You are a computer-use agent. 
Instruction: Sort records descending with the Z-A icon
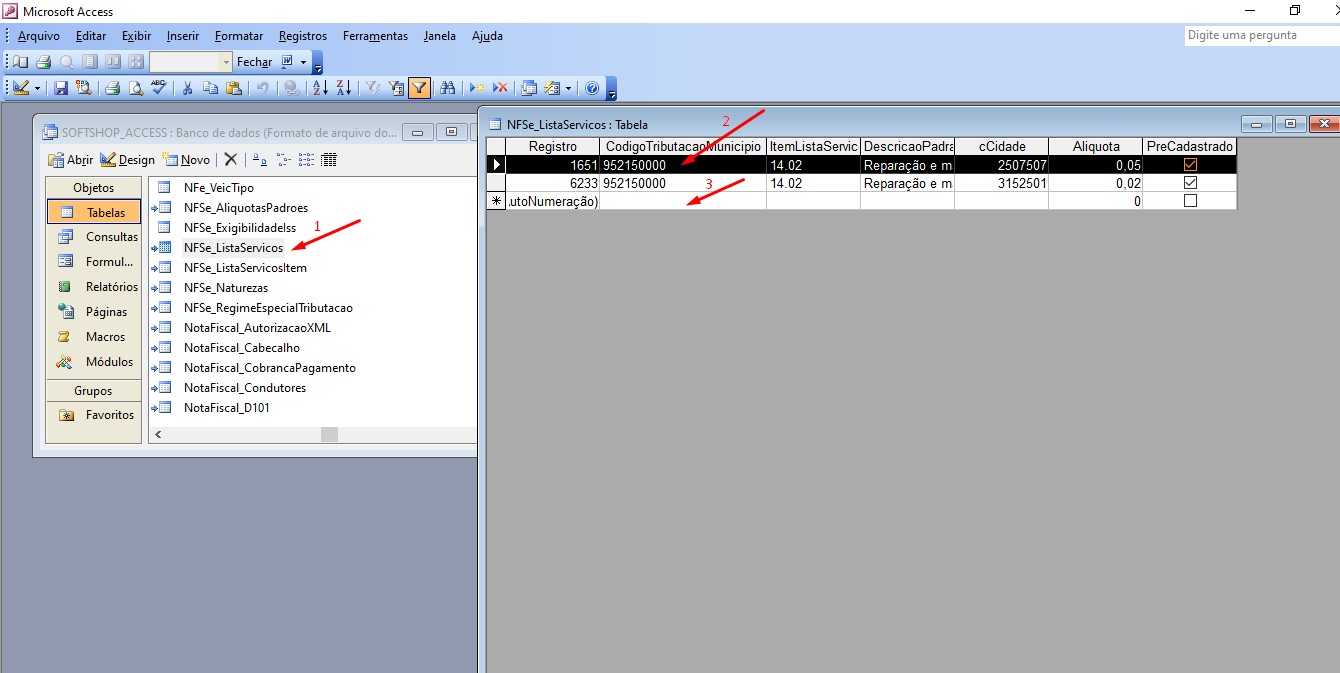[343, 88]
